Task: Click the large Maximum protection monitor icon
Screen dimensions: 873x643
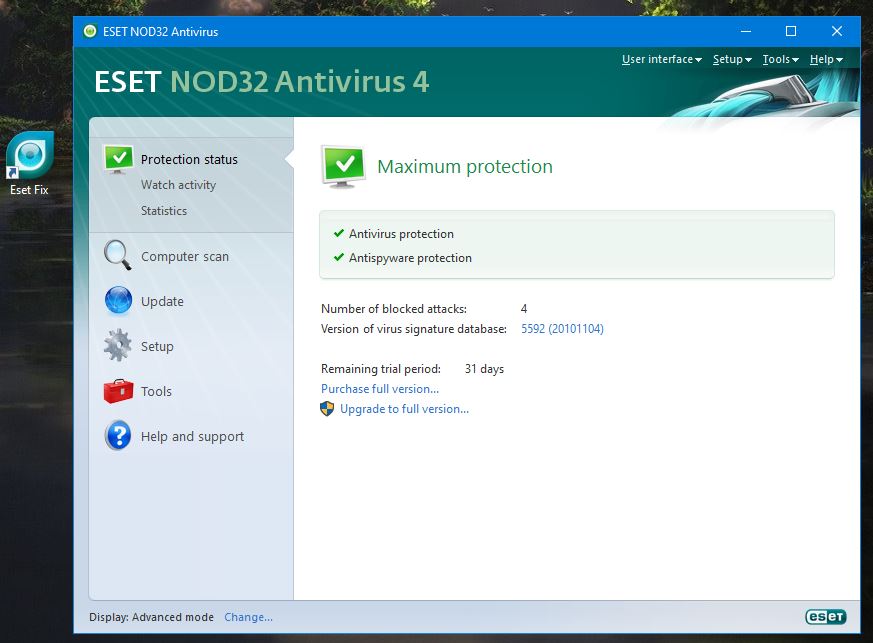Action: (x=344, y=166)
